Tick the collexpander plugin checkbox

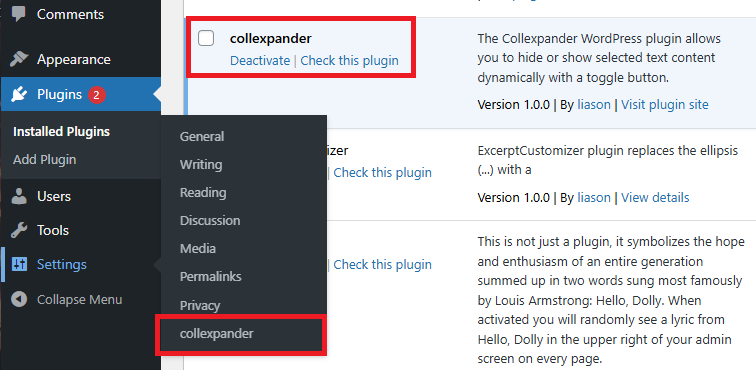[x=206, y=38]
